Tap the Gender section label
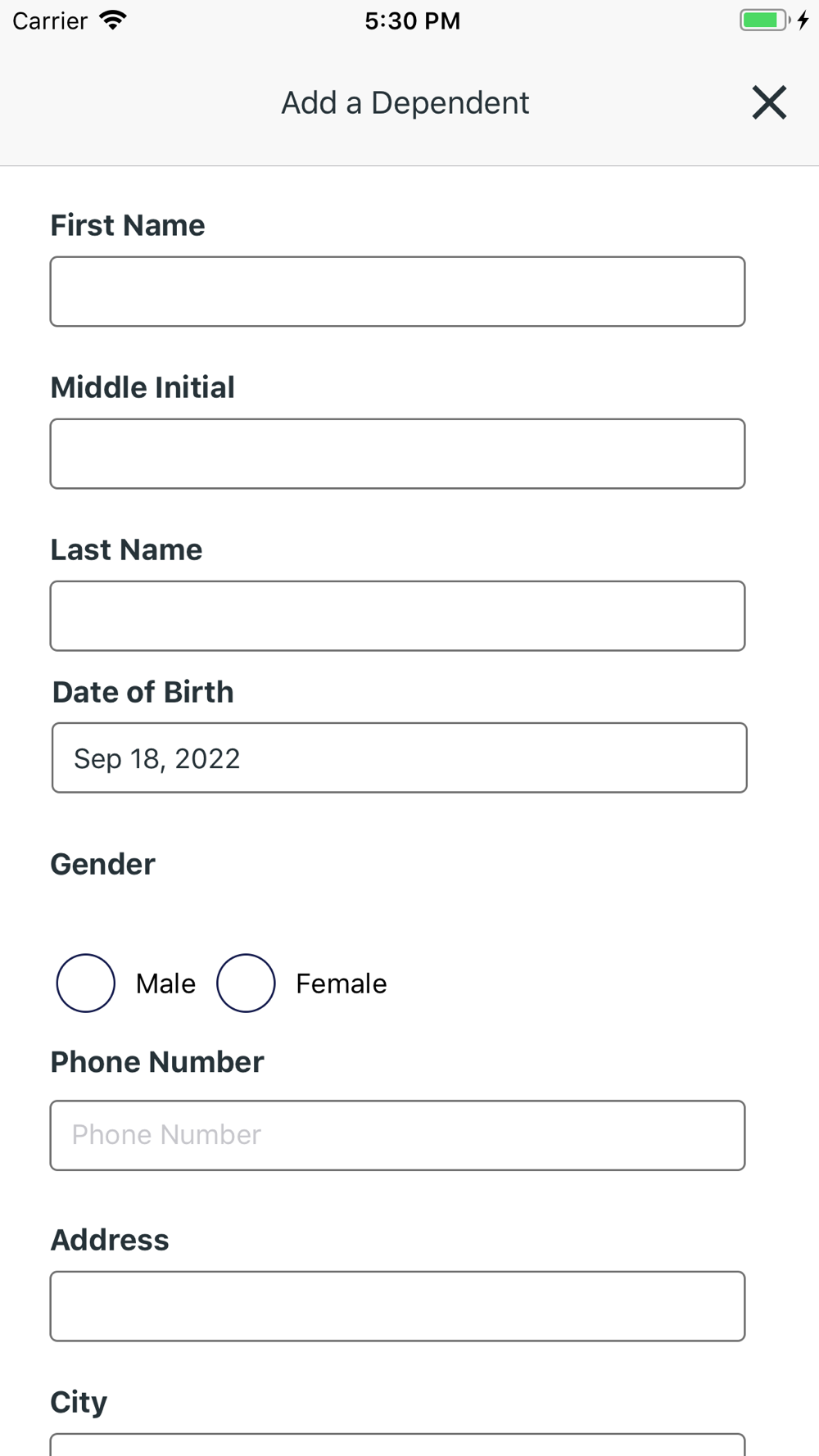This screenshot has width=819, height=1456. point(102,864)
